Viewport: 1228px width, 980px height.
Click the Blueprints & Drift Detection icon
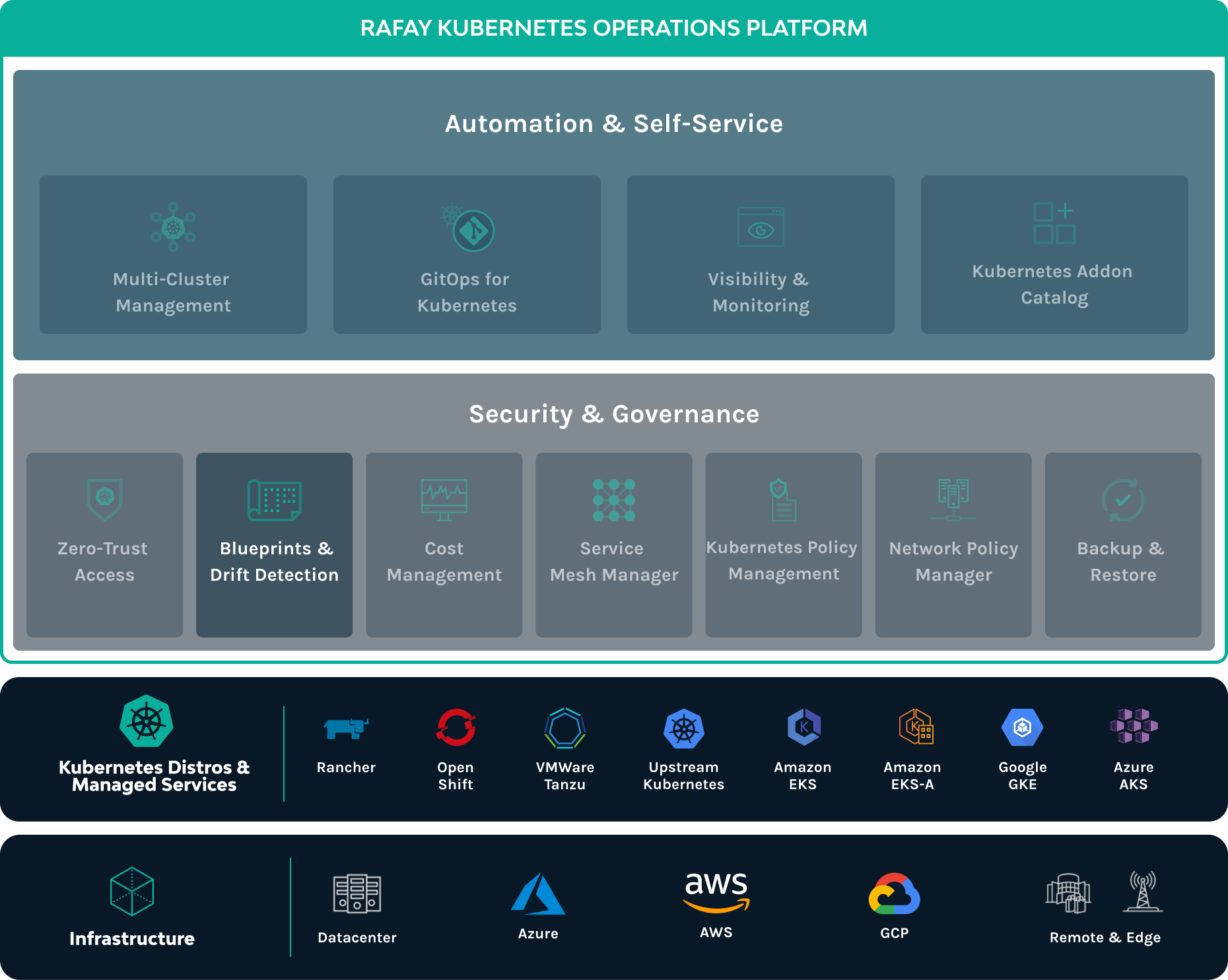click(x=275, y=500)
